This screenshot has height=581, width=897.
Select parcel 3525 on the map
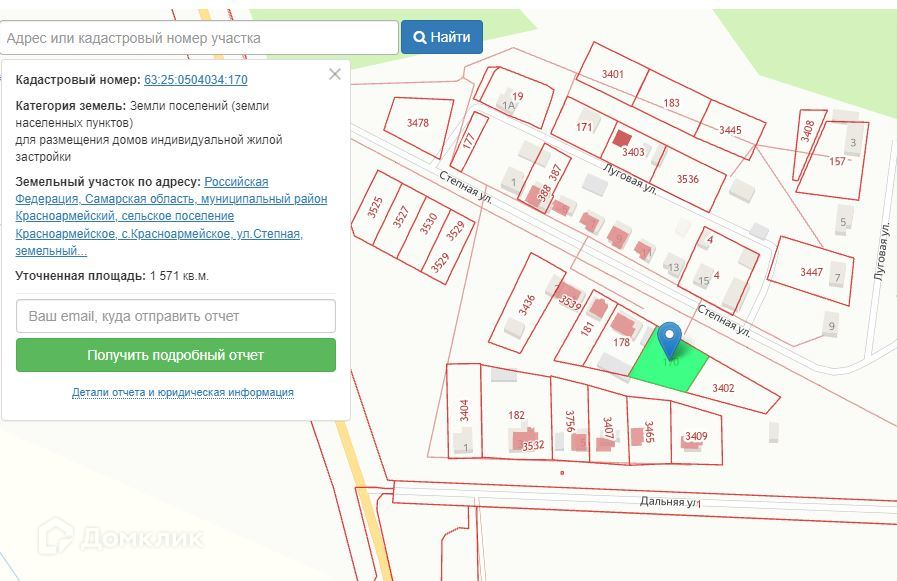tap(375, 206)
